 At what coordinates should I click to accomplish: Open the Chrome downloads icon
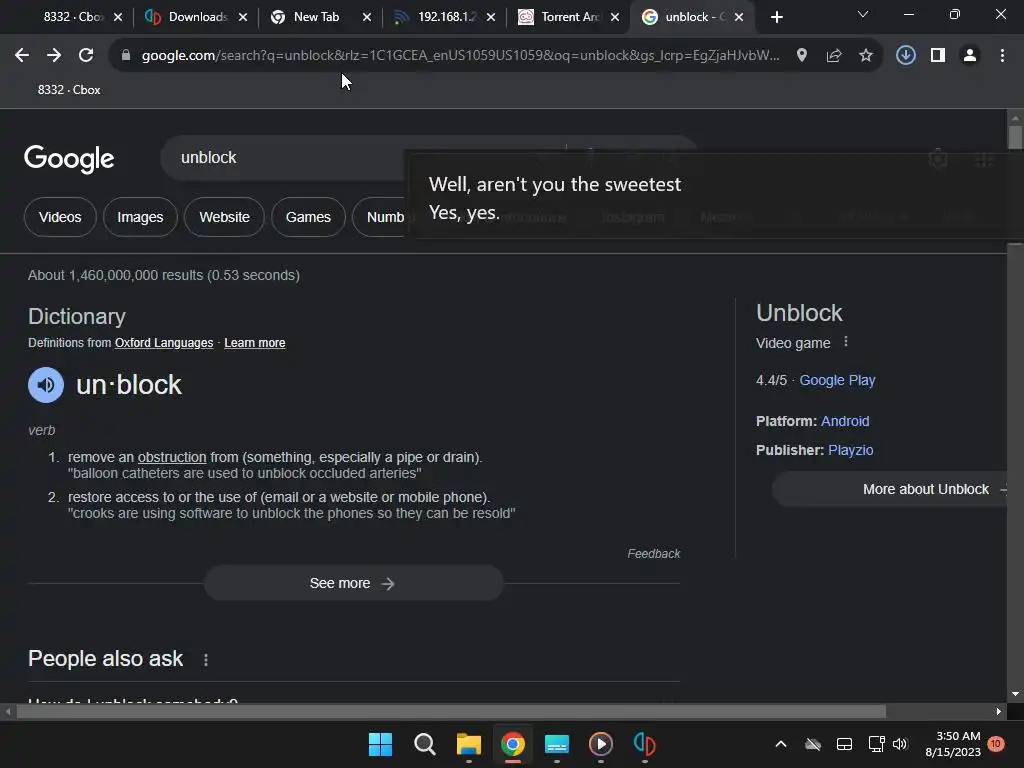[x=905, y=56]
